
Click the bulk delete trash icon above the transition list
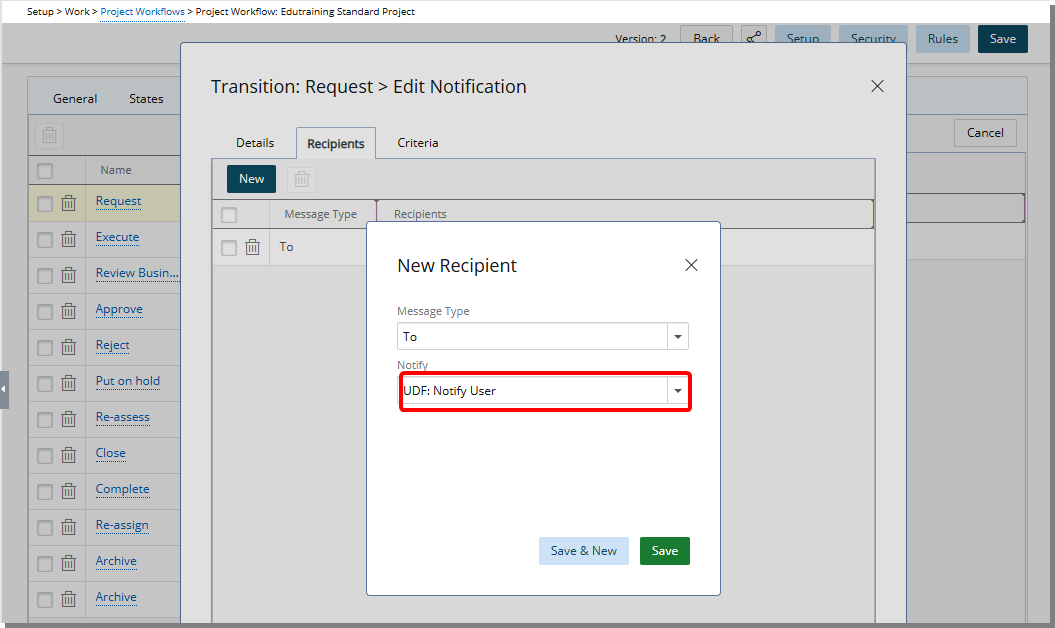(49, 135)
